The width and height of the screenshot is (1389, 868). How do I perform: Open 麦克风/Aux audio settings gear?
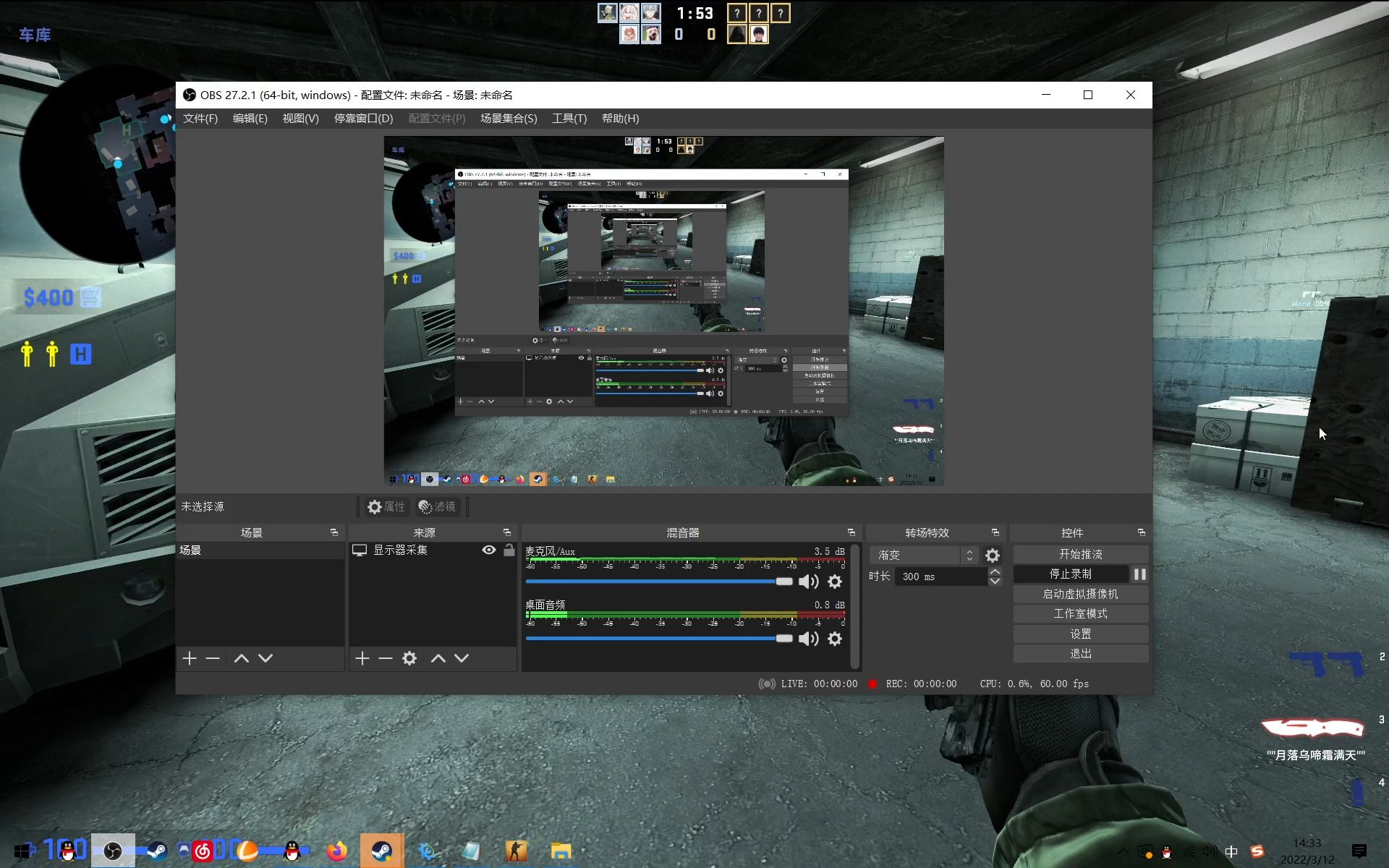[x=835, y=582]
